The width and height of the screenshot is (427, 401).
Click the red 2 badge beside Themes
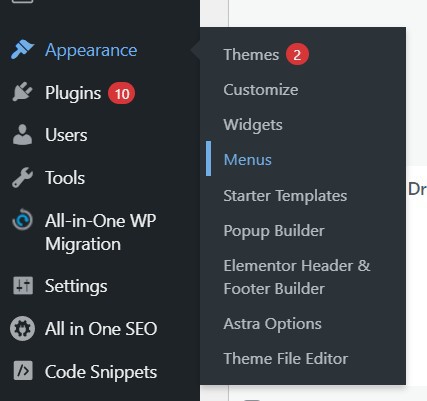pos(297,54)
